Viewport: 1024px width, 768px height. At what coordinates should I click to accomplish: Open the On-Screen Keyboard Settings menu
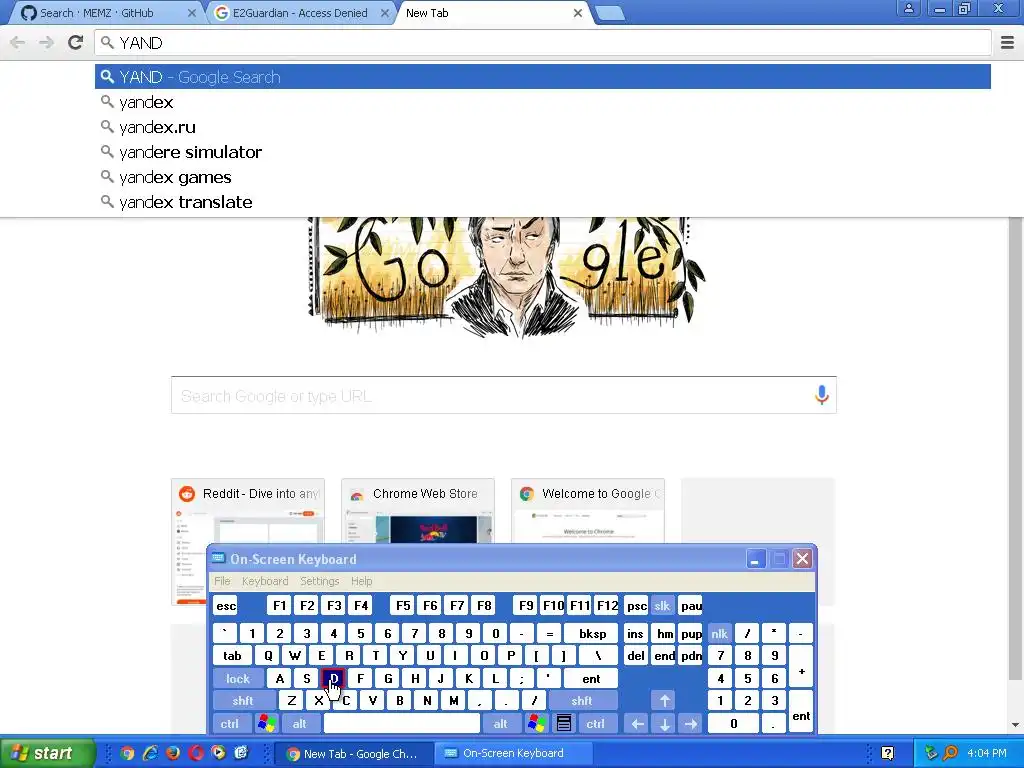(x=319, y=581)
